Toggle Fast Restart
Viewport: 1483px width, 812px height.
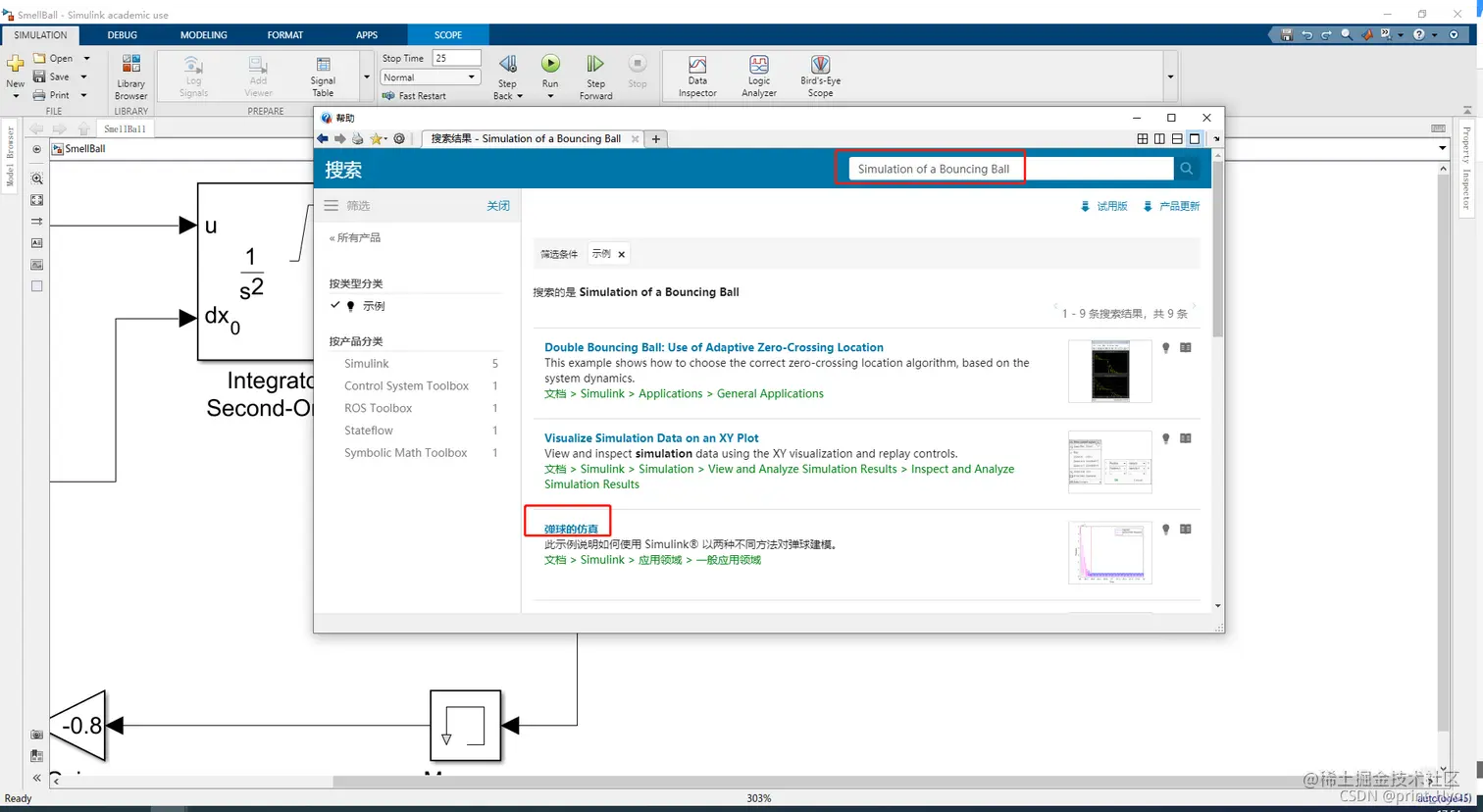414,96
